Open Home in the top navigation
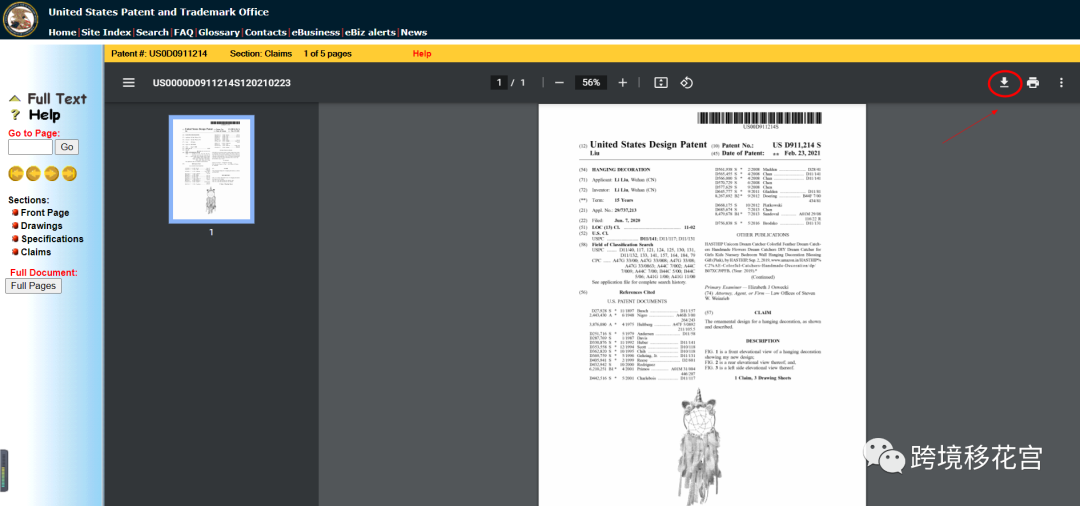Screen dimensions: 1080x506 [63, 32]
